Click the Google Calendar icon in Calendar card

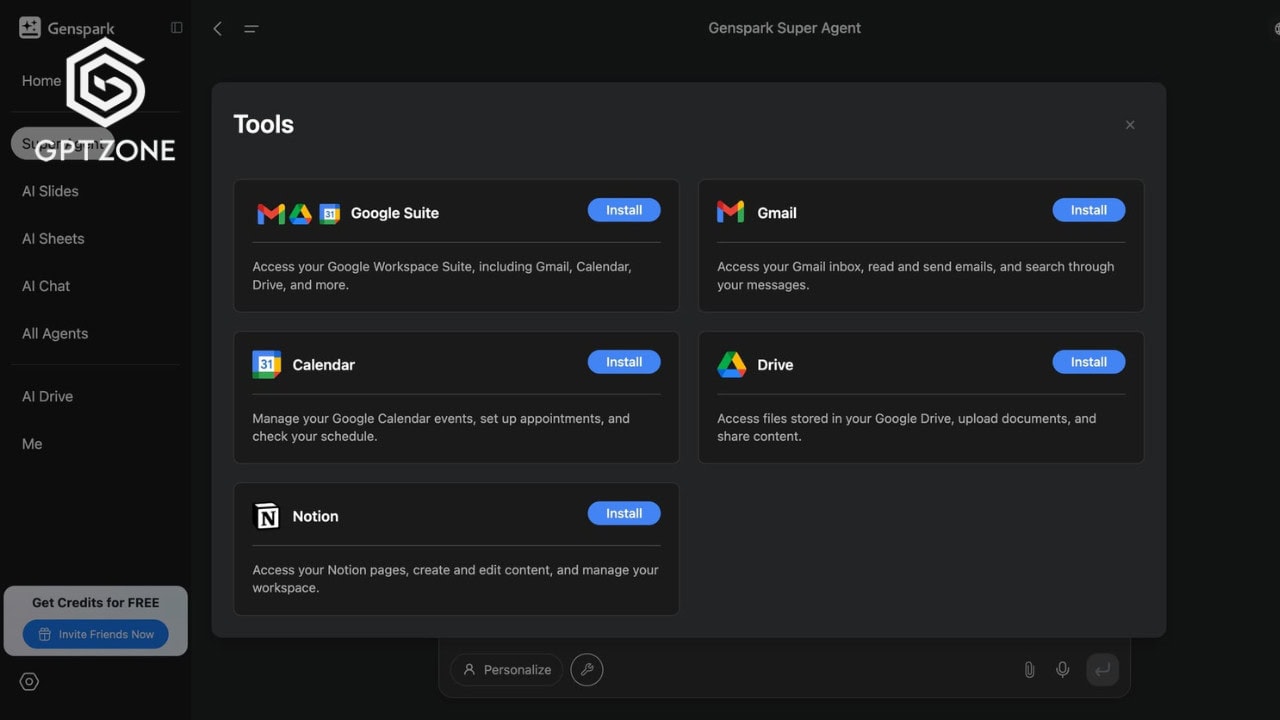tap(267, 364)
